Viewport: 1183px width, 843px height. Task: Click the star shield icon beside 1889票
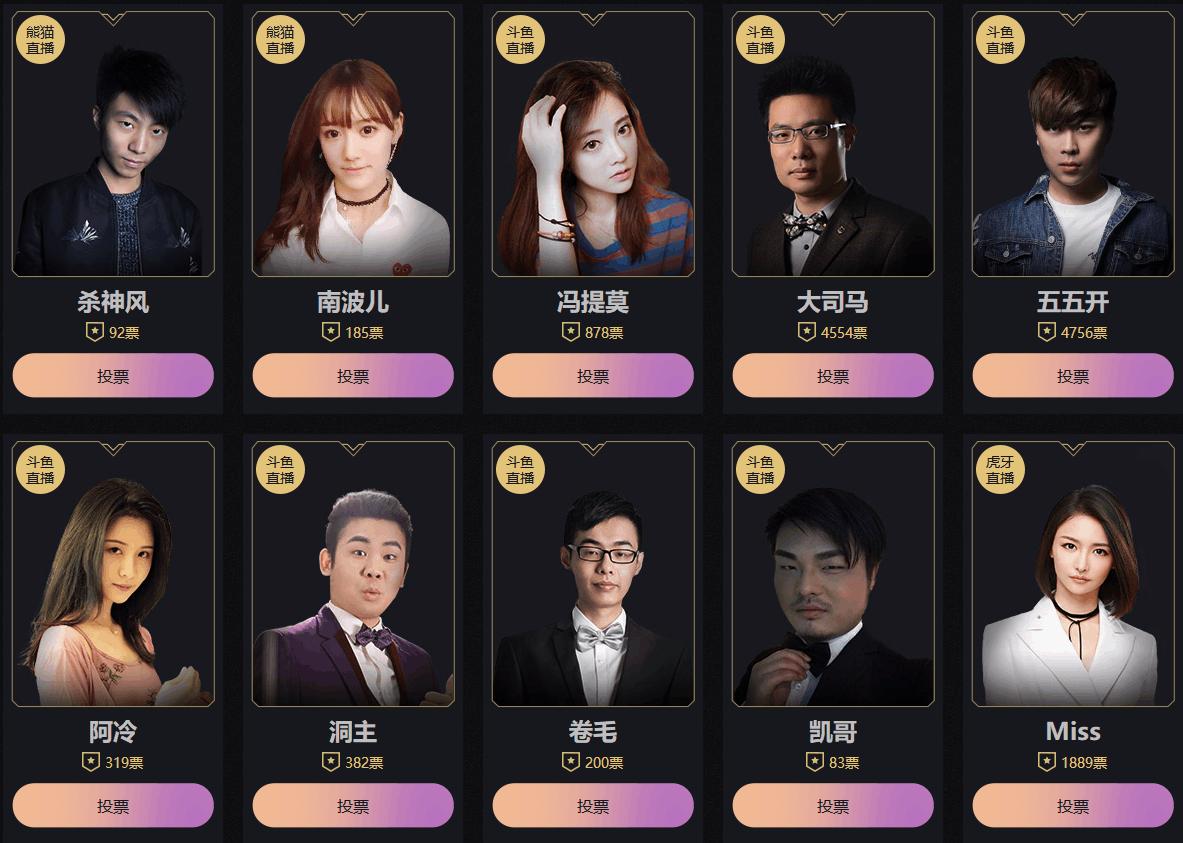[x=1046, y=761]
